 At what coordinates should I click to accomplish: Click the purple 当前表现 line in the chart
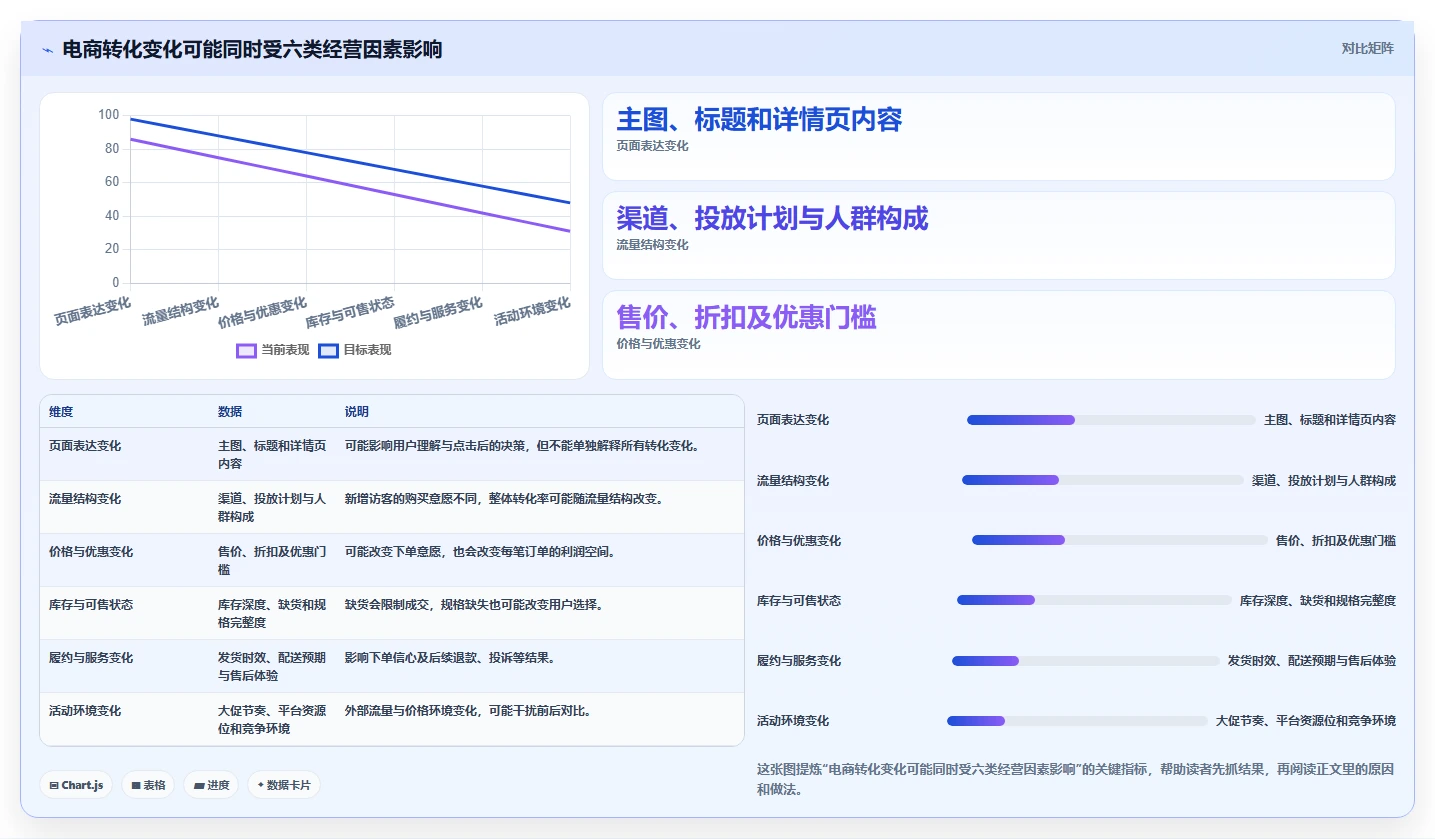point(350,185)
